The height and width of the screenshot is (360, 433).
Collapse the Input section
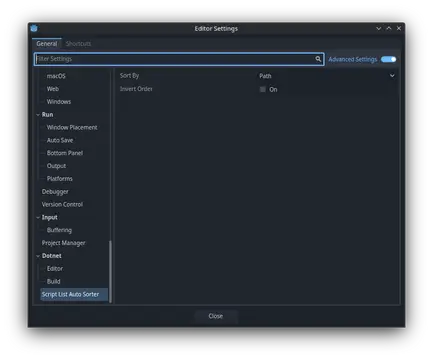pos(38,217)
